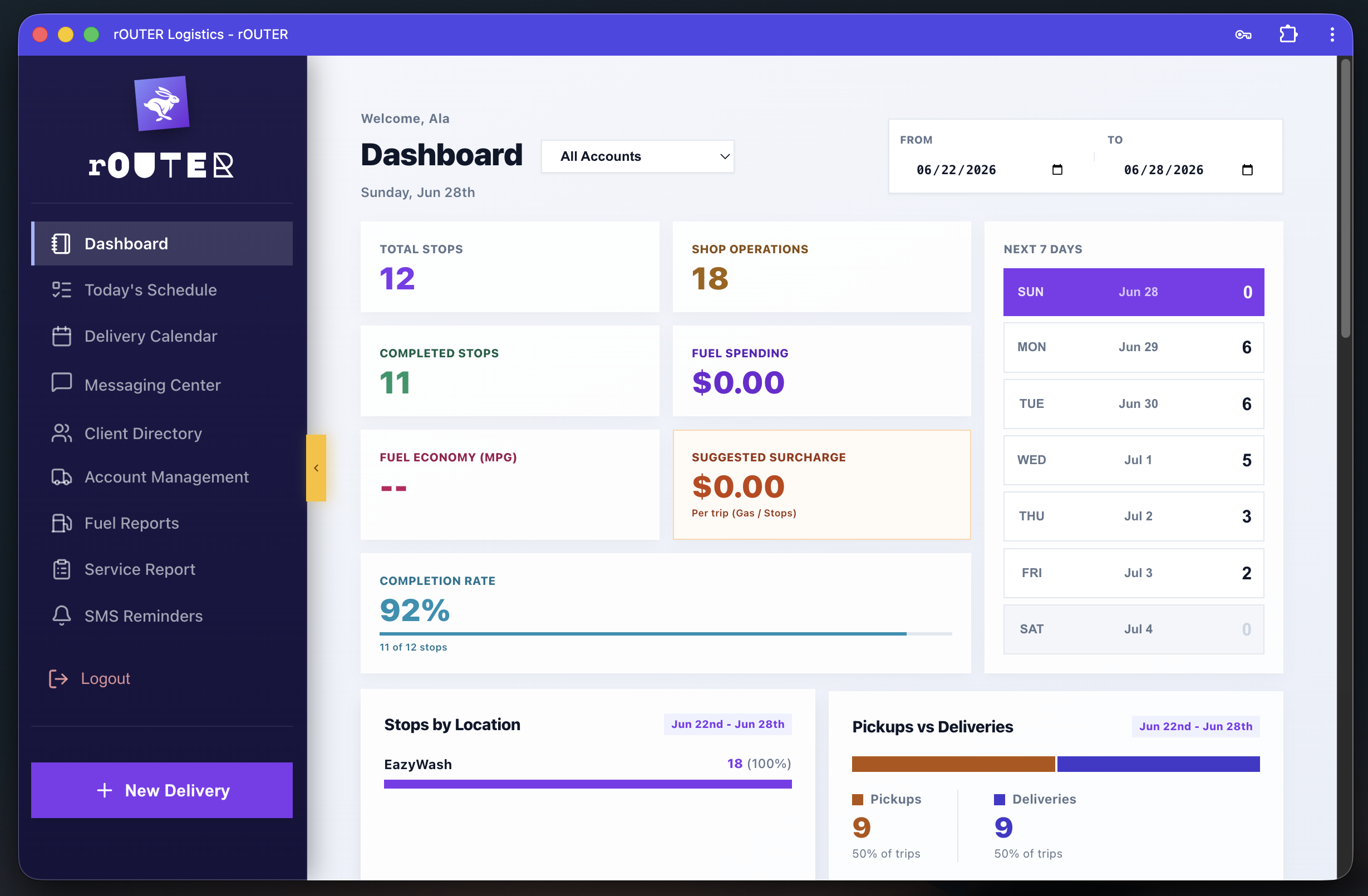Click the blue Deliveries bar segment
Image resolution: width=1368 pixels, height=896 pixels.
pyautogui.click(x=1158, y=764)
